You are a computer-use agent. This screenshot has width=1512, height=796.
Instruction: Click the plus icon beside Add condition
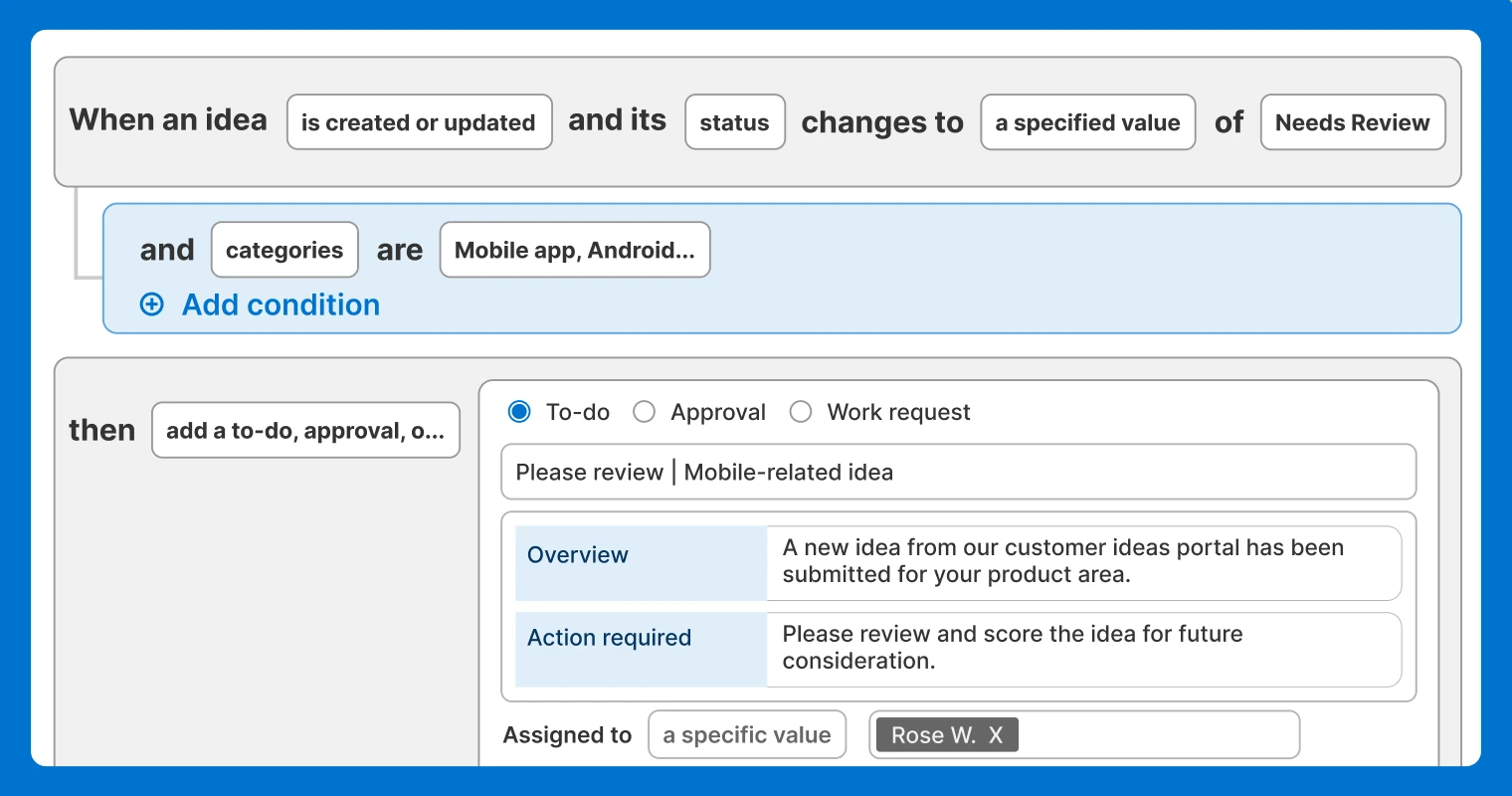pos(151,304)
